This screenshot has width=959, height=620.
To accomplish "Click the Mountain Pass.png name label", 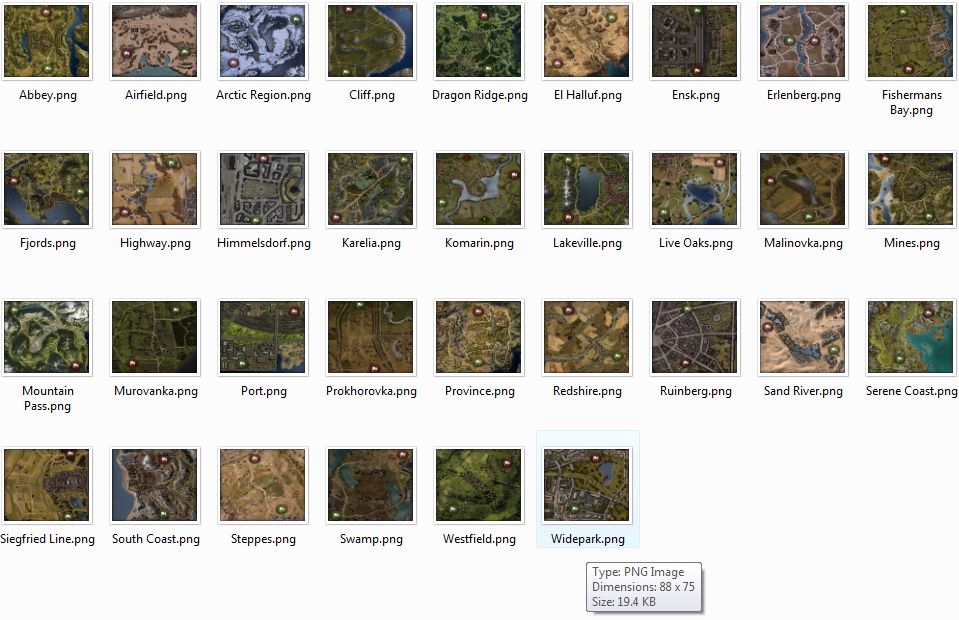I will tap(48, 398).
